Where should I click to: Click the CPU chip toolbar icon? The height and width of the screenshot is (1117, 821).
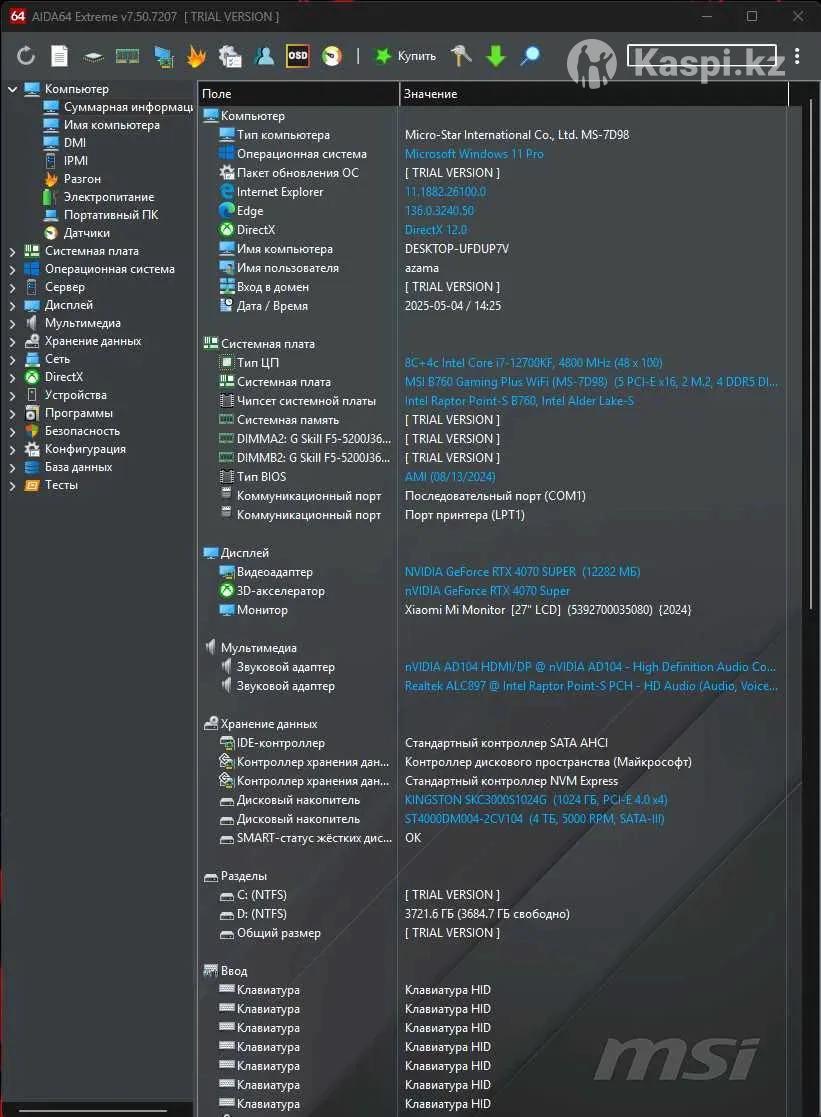(x=93, y=56)
